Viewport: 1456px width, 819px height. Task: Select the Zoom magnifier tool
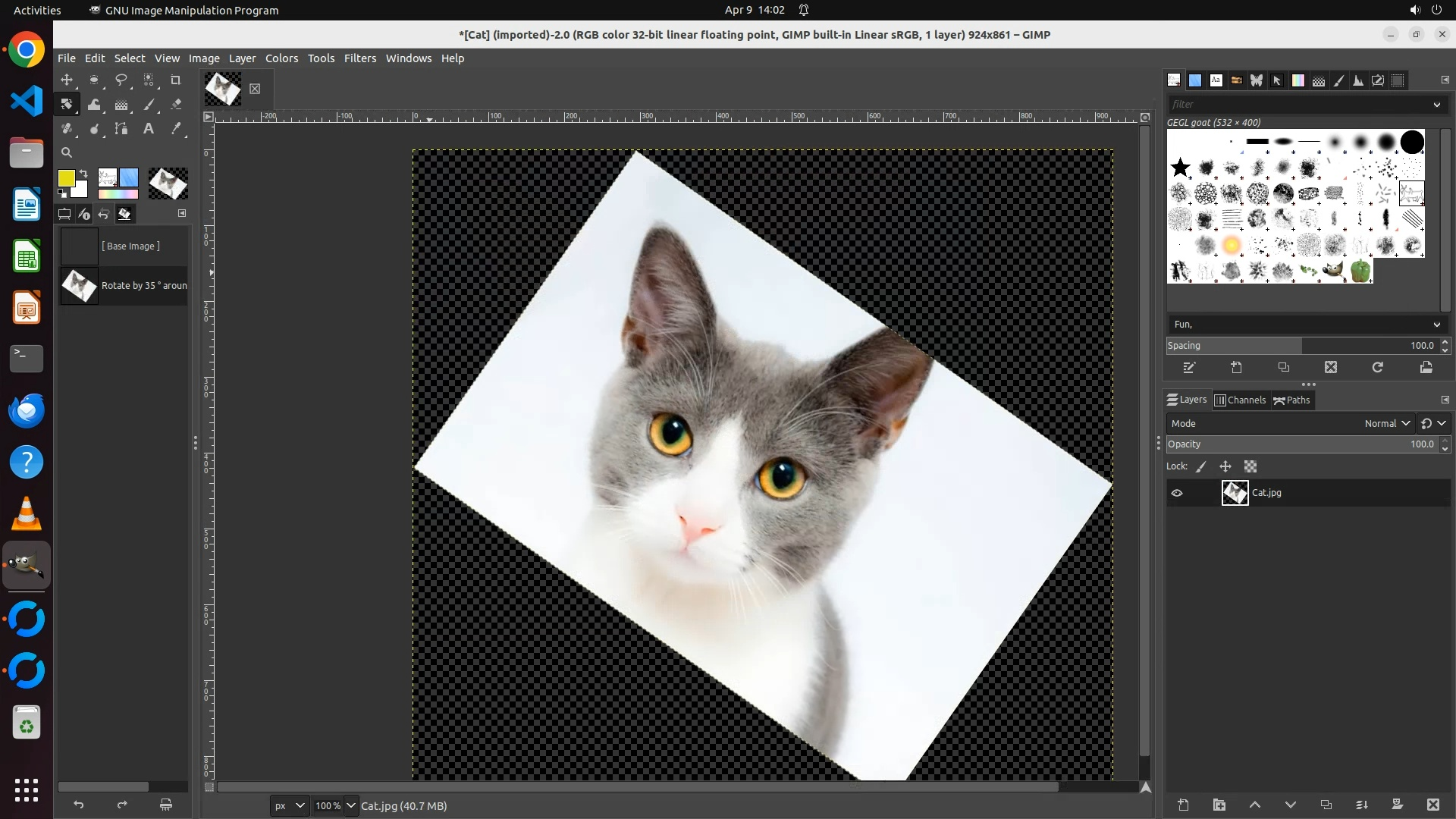(67, 152)
